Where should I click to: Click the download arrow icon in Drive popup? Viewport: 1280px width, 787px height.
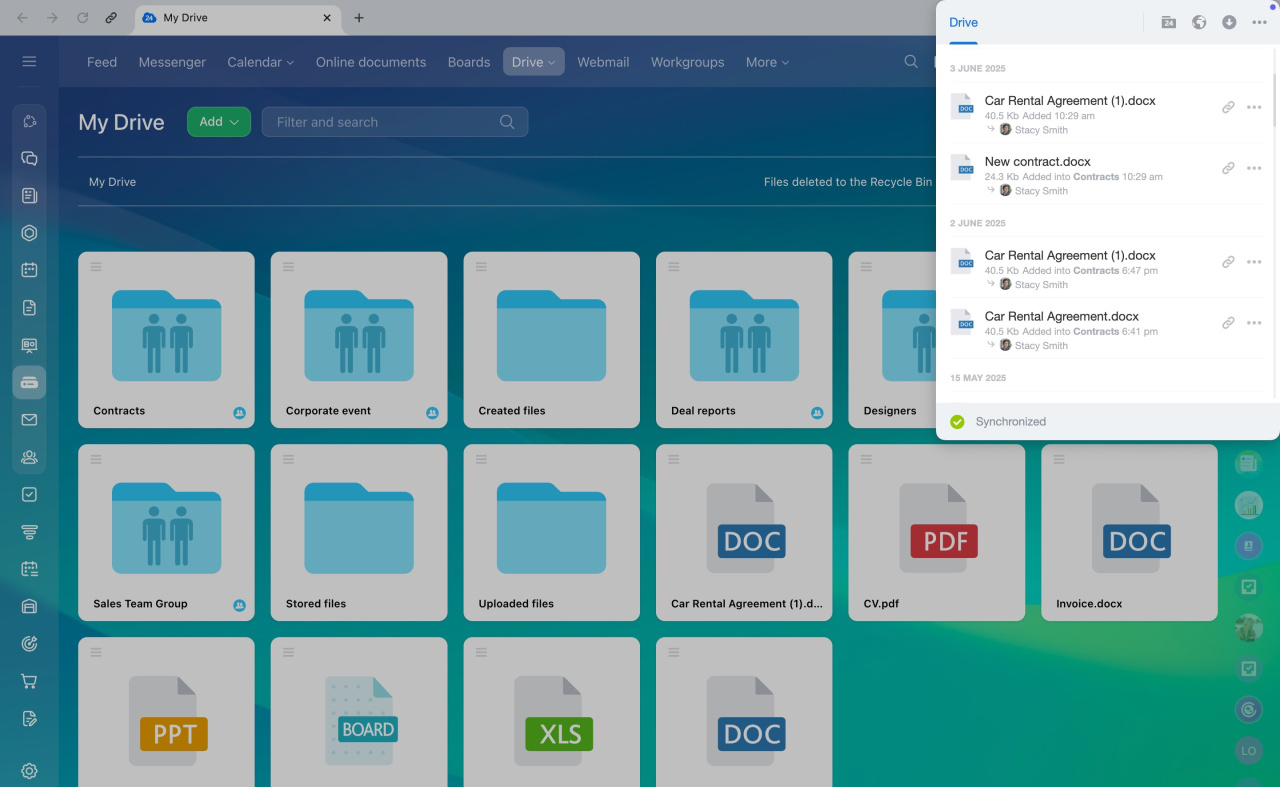pos(1229,22)
